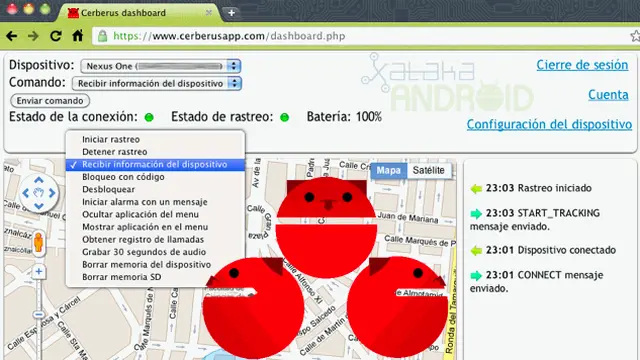640x360 pixels.
Task: Choose Detener rastreo from command list
Action: [155, 152]
